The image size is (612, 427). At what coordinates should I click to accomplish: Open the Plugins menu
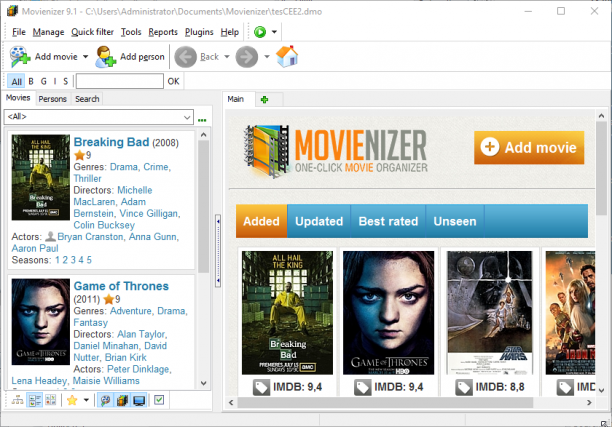(199, 32)
